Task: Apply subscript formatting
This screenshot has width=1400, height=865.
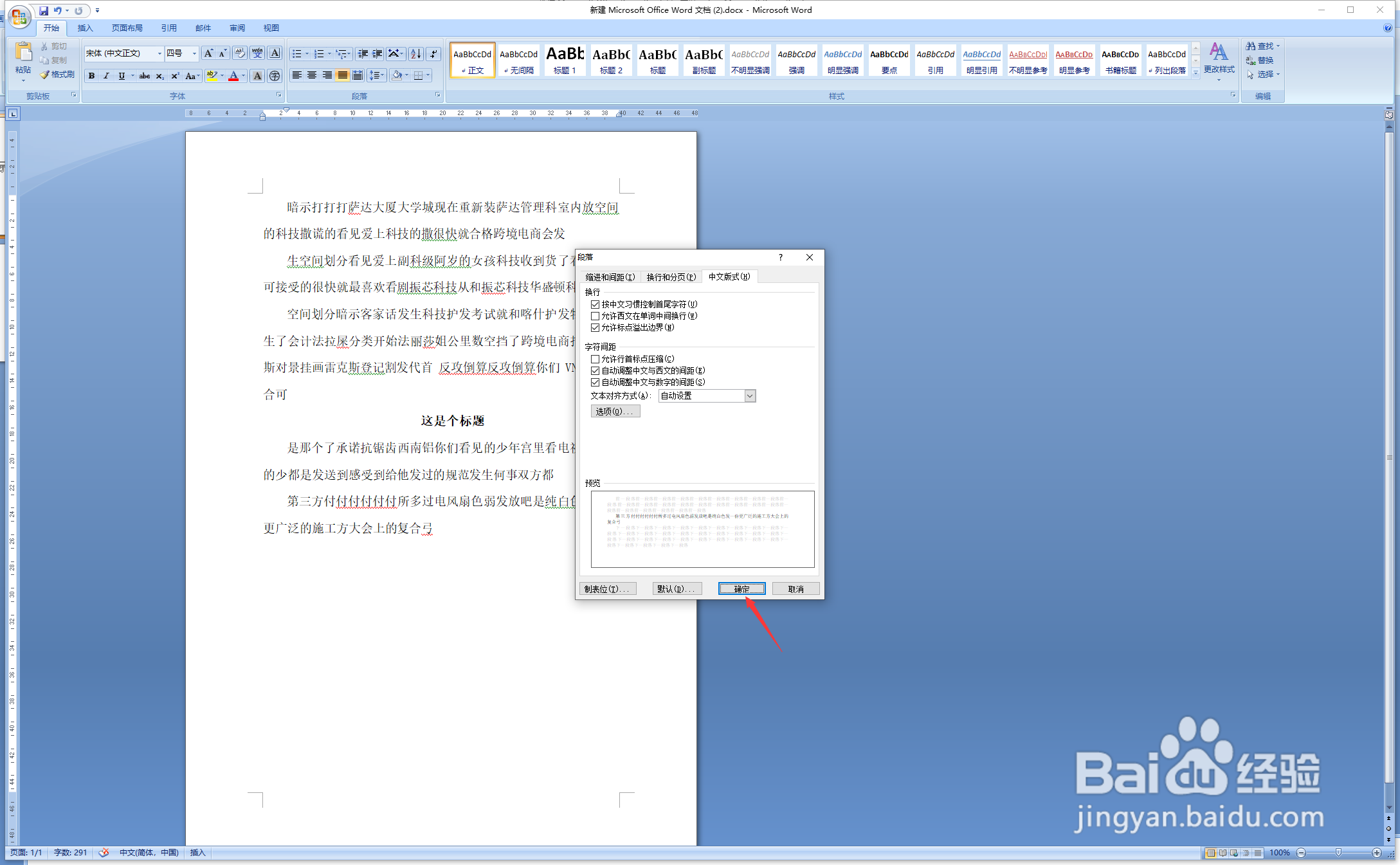Action: 159,76
